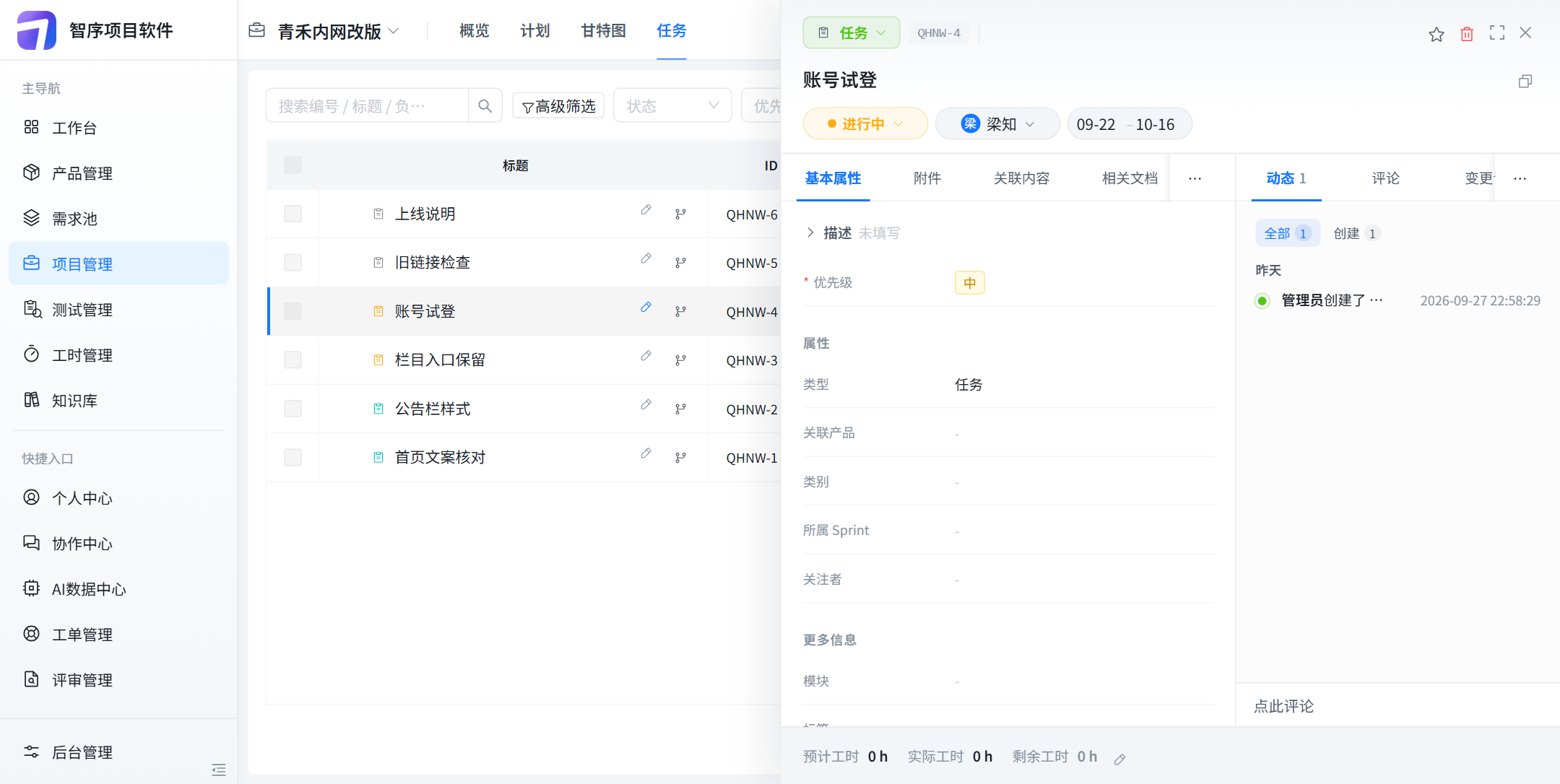Image resolution: width=1560 pixels, height=784 pixels.
Task: Check the 首页文案核对 row checkbox
Action: (x=292, y=457)
